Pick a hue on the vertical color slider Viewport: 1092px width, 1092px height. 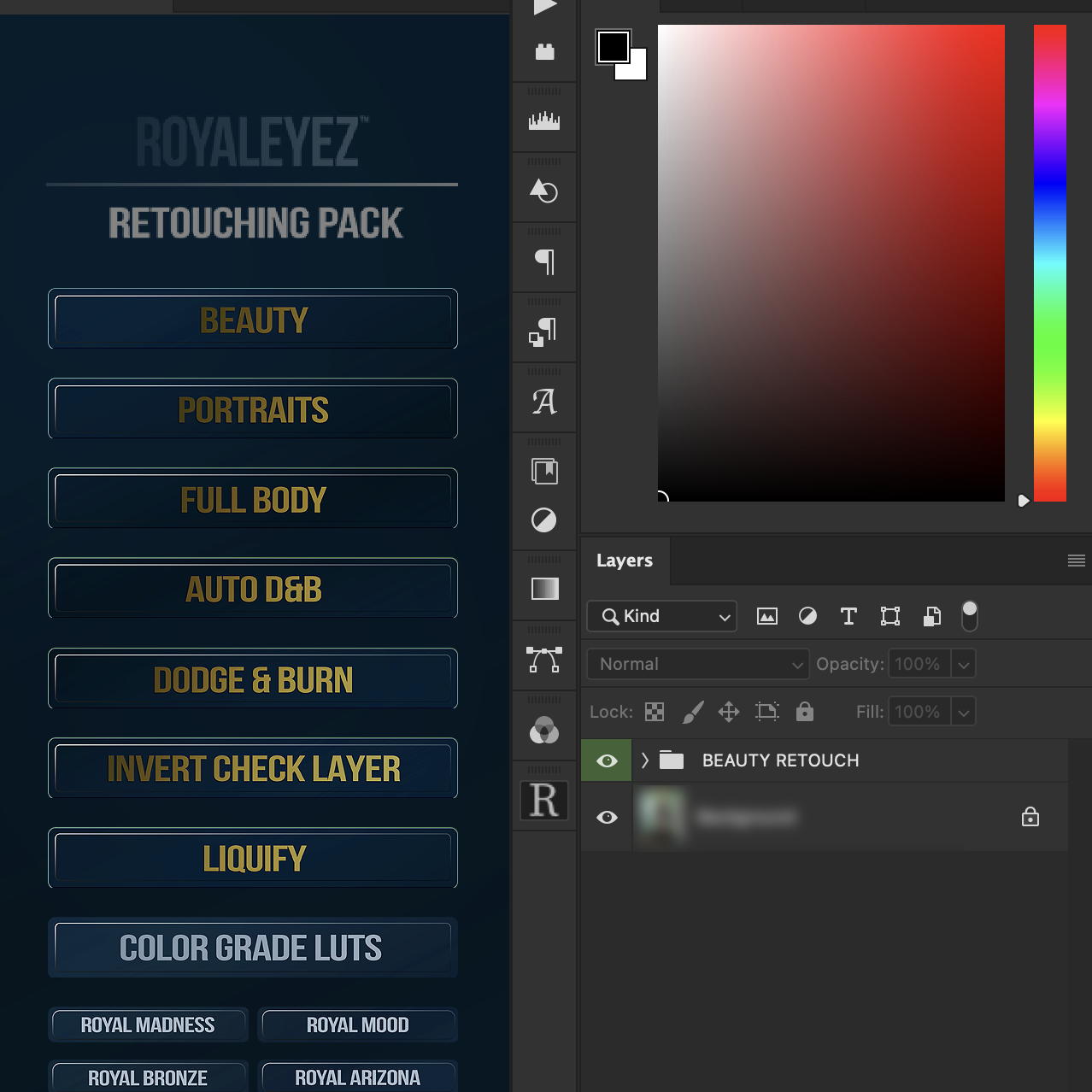coord(1050,256)
